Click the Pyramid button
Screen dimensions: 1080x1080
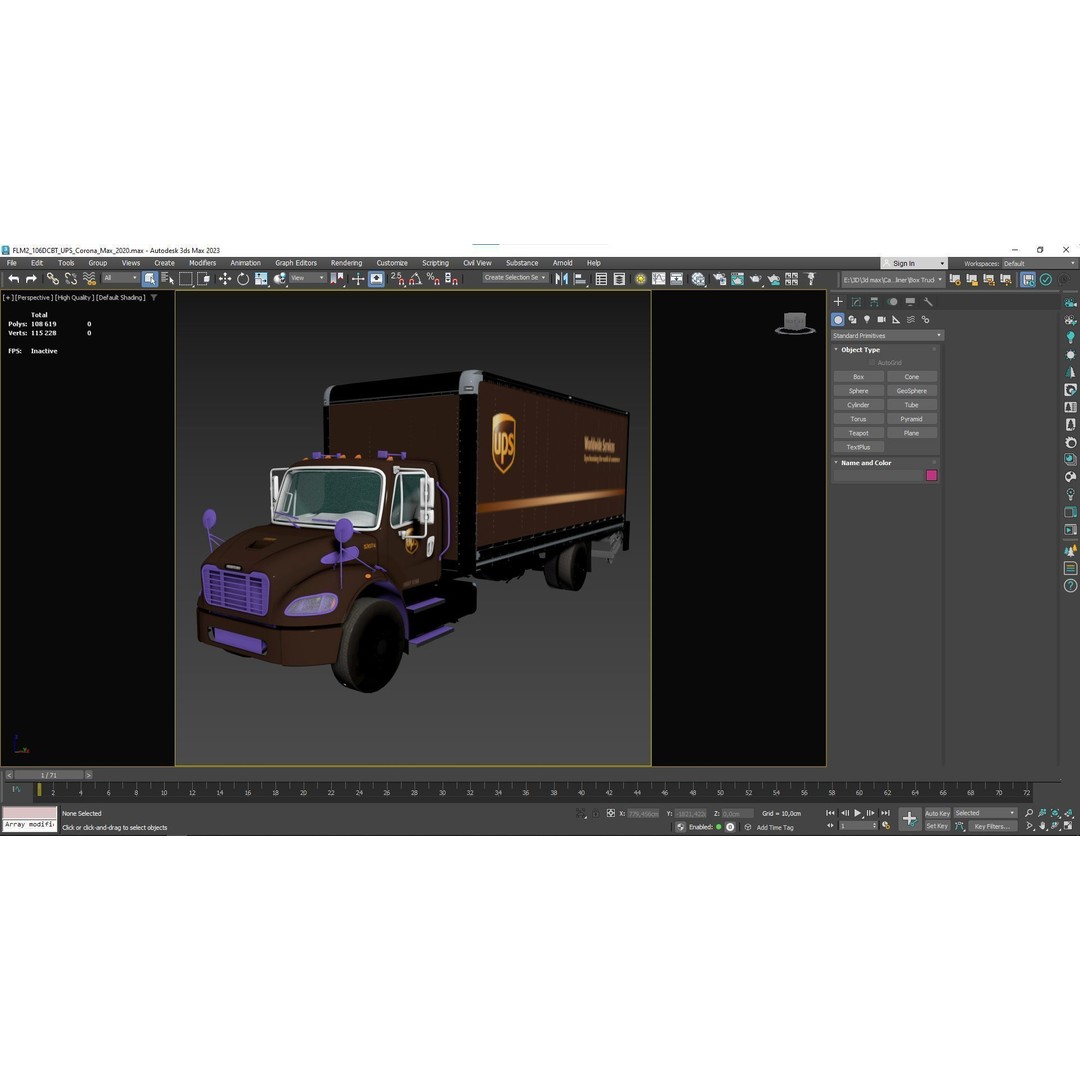pyautogui.click(x=912, y=419)
